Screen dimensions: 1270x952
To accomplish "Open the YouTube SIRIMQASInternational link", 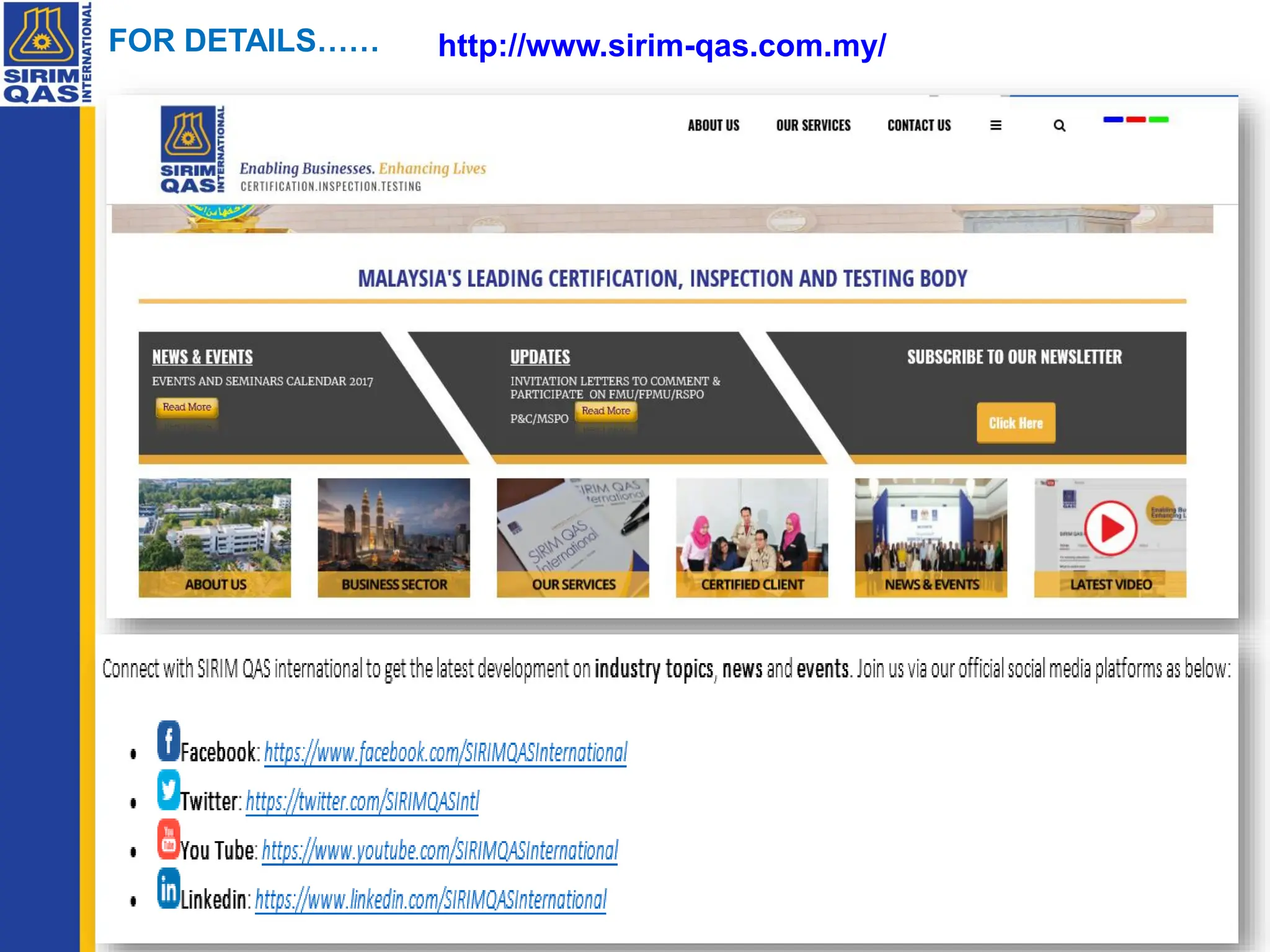I will 440,850.
